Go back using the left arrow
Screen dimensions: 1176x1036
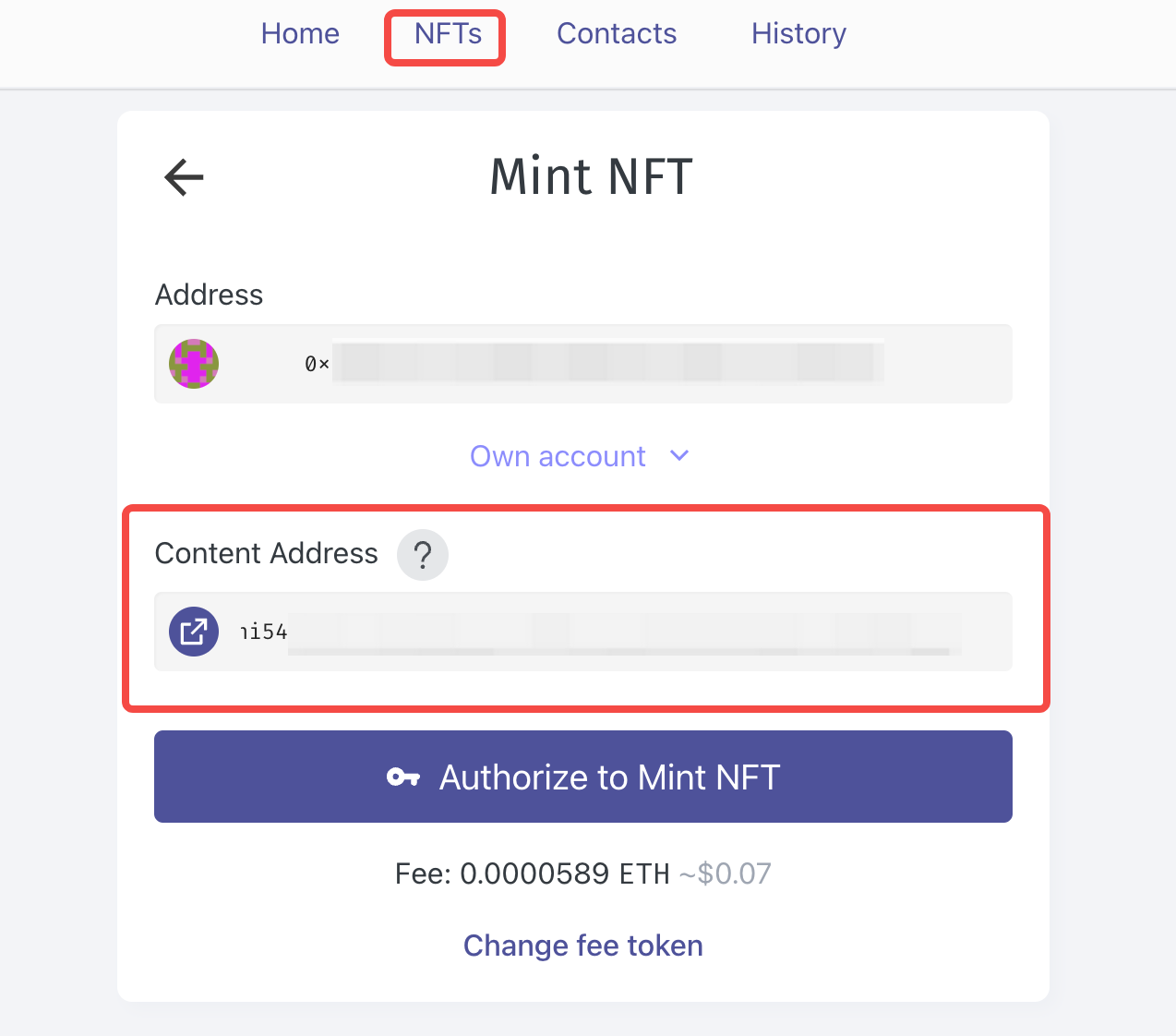point(184,177)
